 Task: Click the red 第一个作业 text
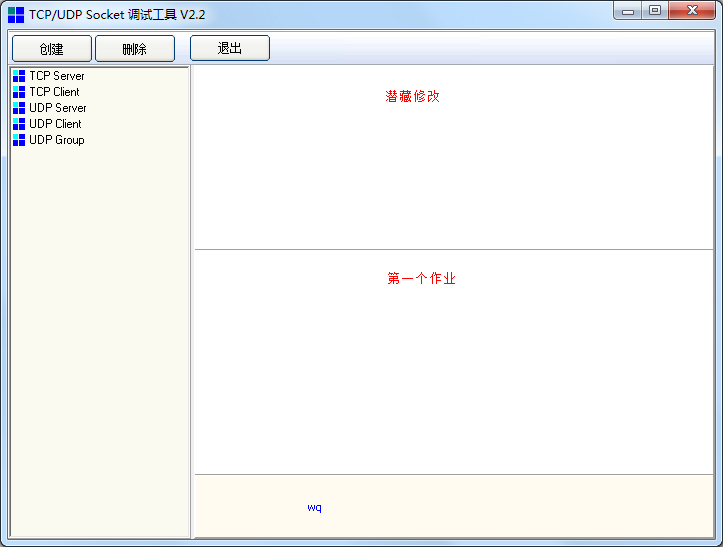(x=421, y=279)
